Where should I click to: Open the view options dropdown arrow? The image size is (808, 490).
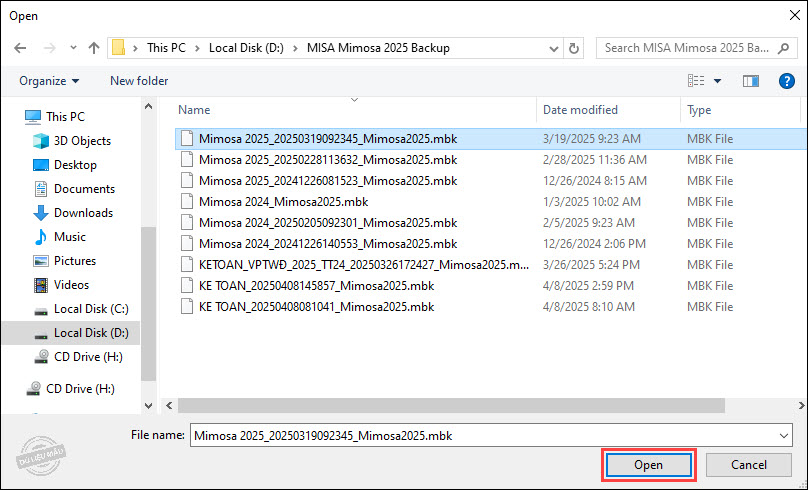[717, 81]
